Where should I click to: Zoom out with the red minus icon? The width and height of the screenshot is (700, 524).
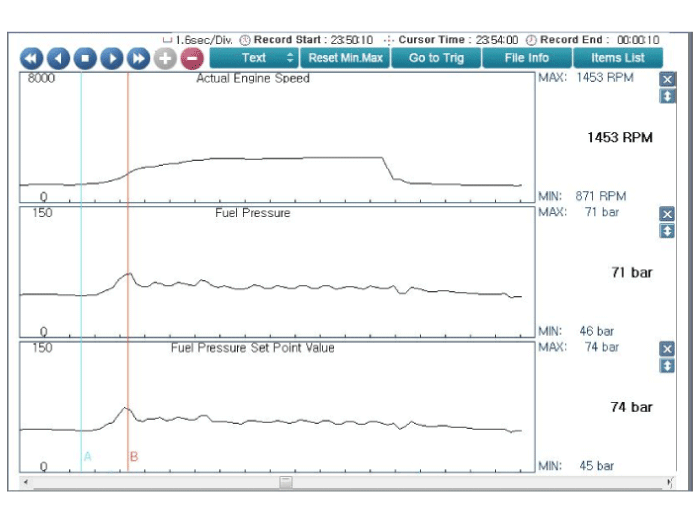192,58
